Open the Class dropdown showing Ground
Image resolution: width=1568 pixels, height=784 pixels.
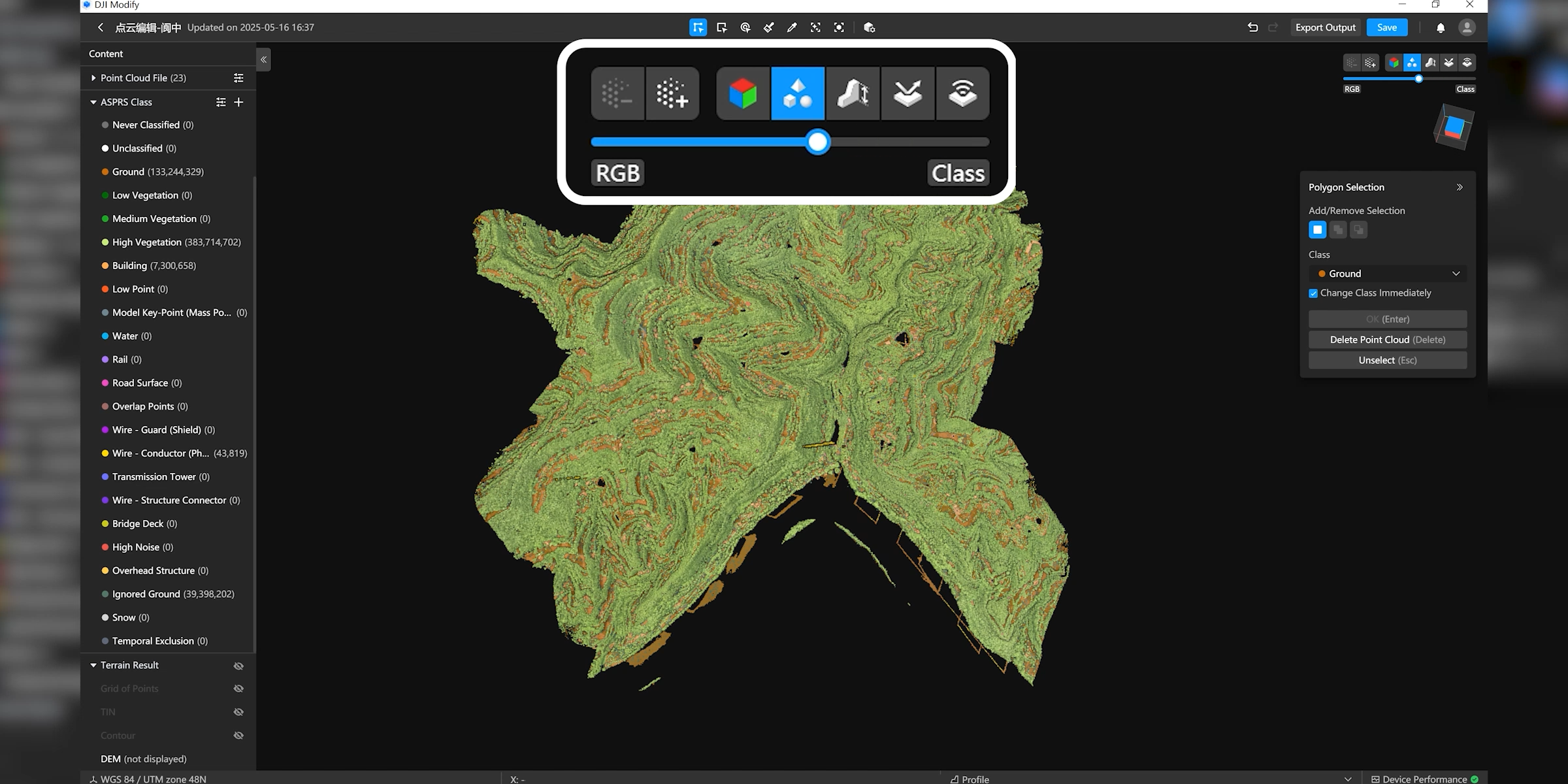(x=1387, y=274)
